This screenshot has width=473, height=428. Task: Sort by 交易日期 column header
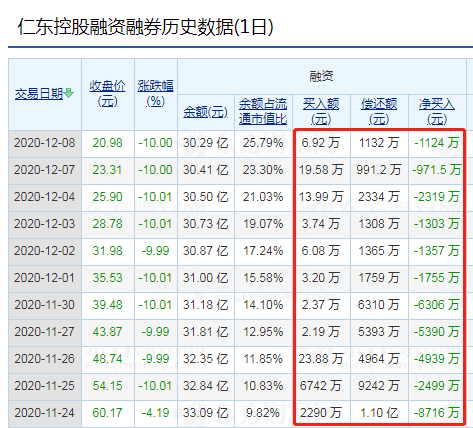(x=39, y=94)
